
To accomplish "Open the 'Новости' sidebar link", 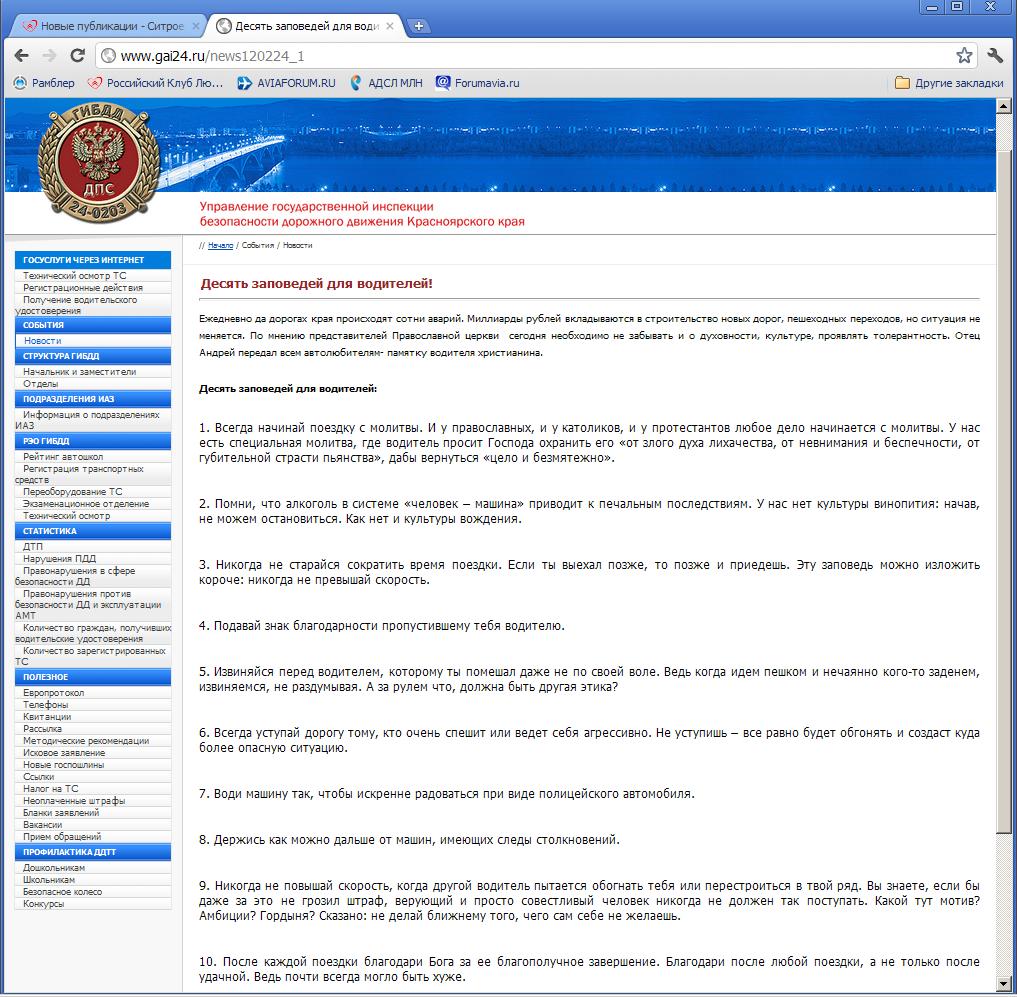I will (x=43, y=341).
